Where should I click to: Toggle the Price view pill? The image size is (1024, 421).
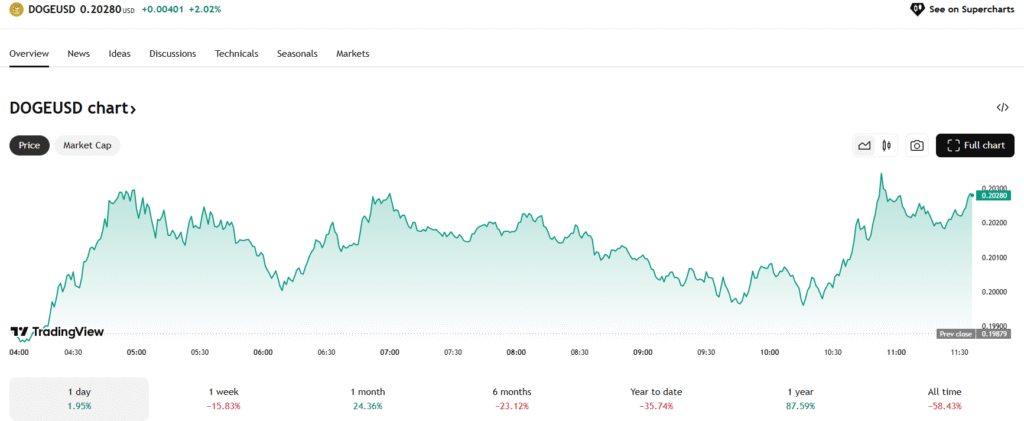29,145
